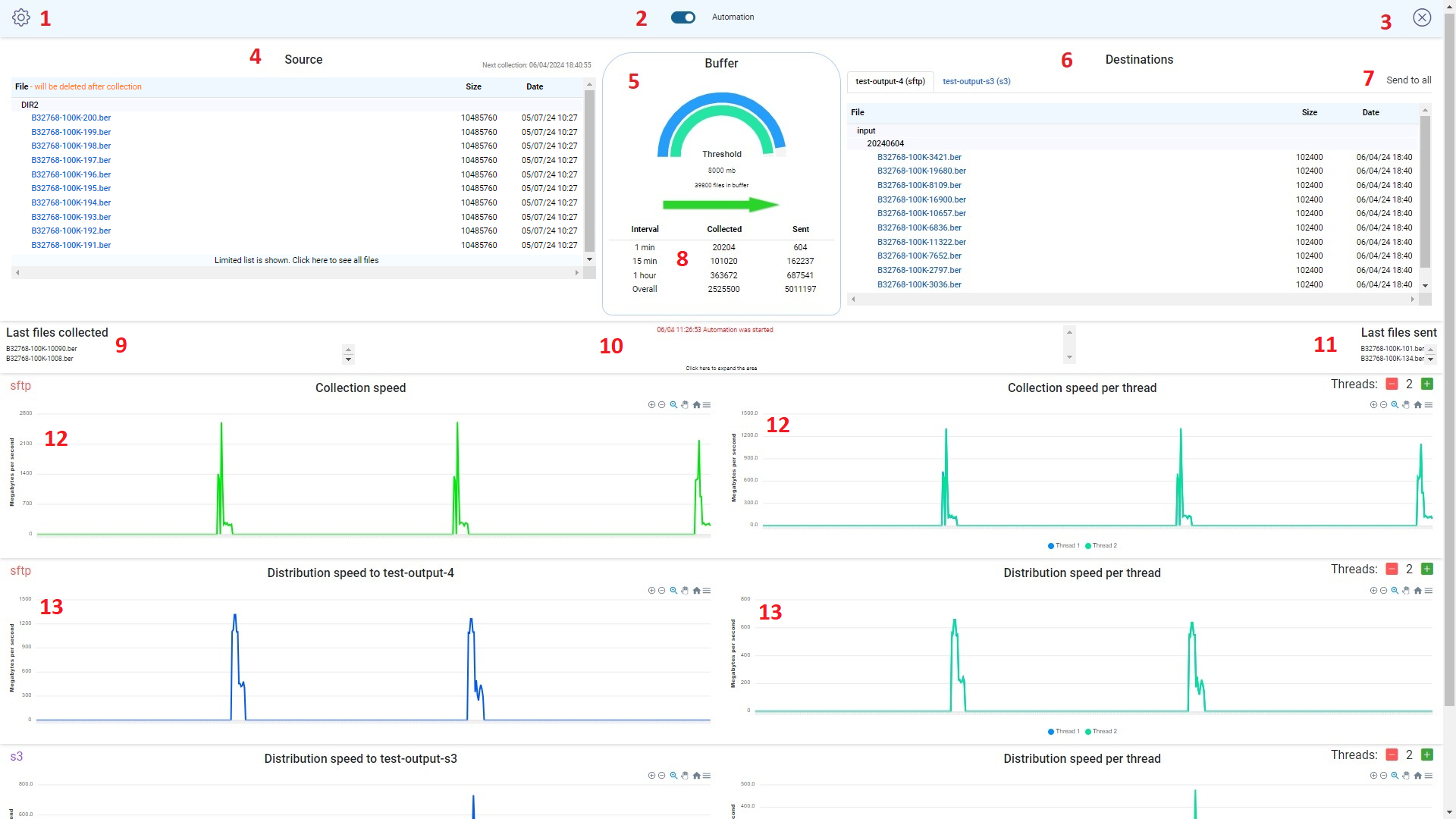Activate the pan hand tool on Collection speed chart
This screenshot has width=1456, height=819.
click(685, 405)
